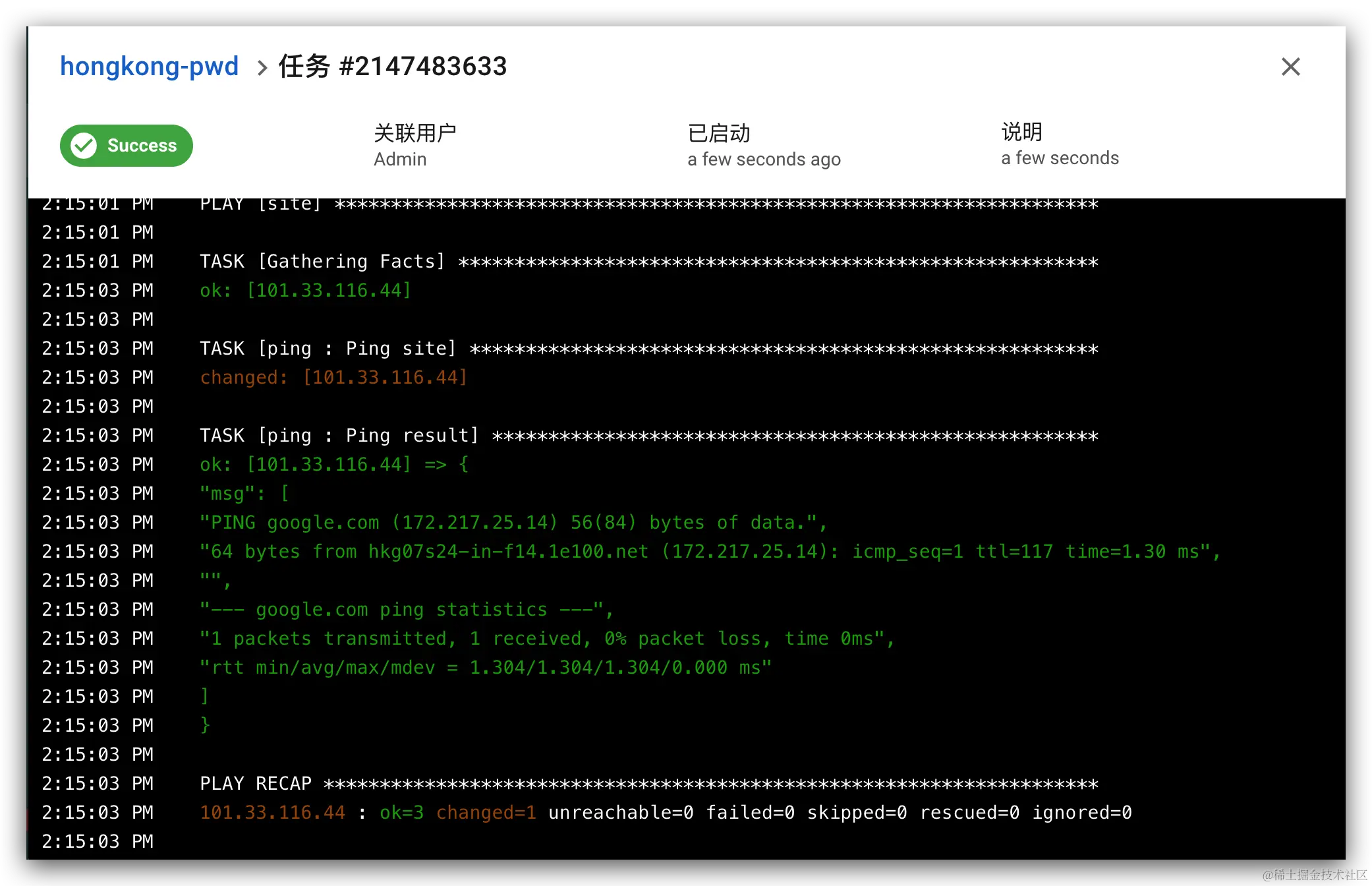This screenshot has width=1372, height=886.
Task: Click the TASK [ping : Ping site] line
Action: click(x=328, y=349)
